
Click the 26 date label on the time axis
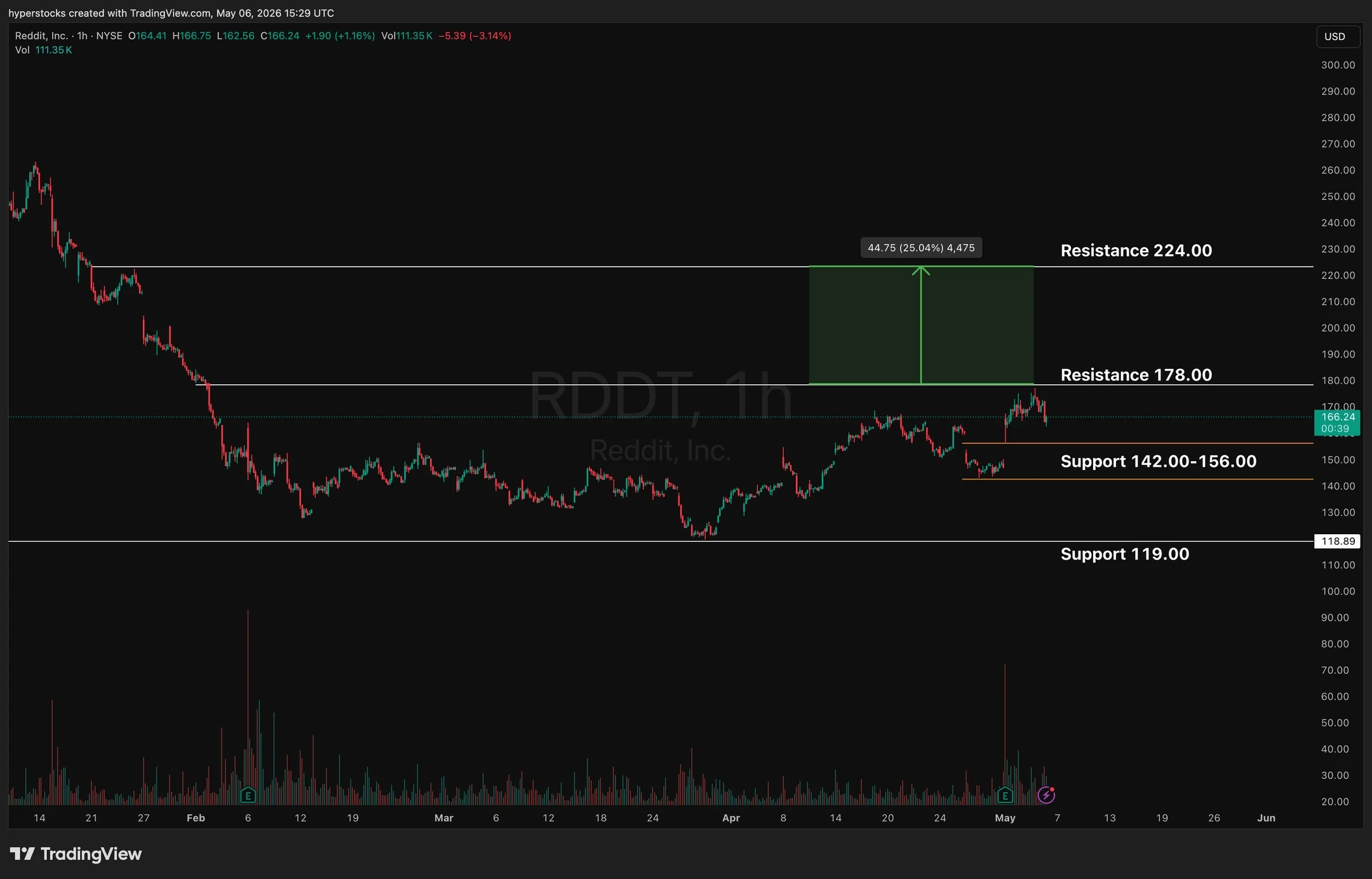(x=1214, y=818)
